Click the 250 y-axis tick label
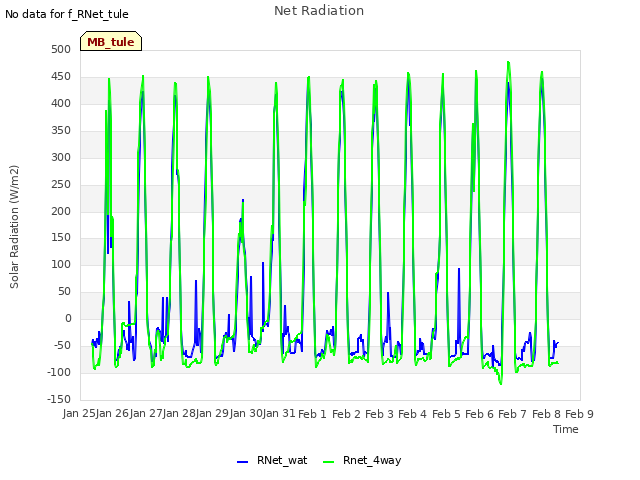 click(x=61, y=184)
